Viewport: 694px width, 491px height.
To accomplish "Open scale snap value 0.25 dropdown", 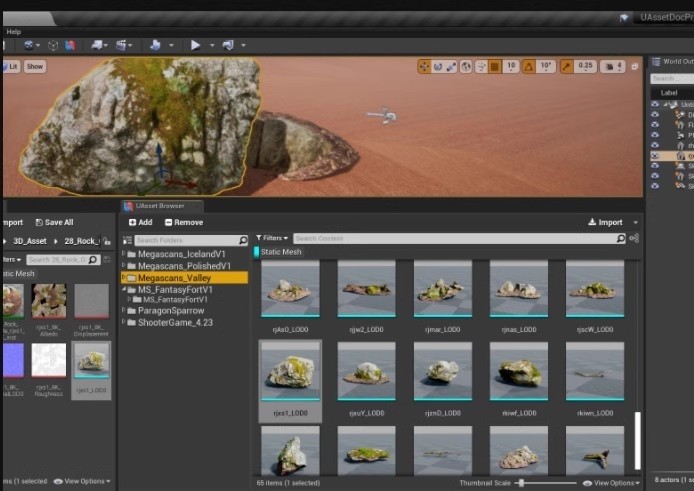I will pos(585,67).
